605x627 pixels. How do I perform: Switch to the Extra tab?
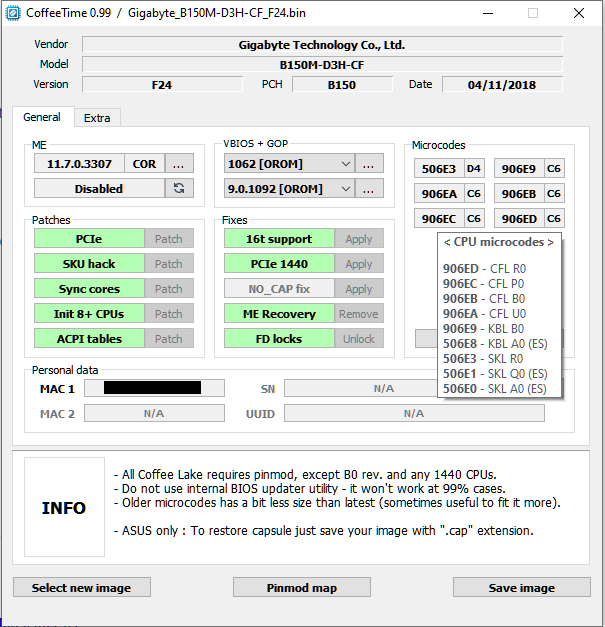click(97, 118)
